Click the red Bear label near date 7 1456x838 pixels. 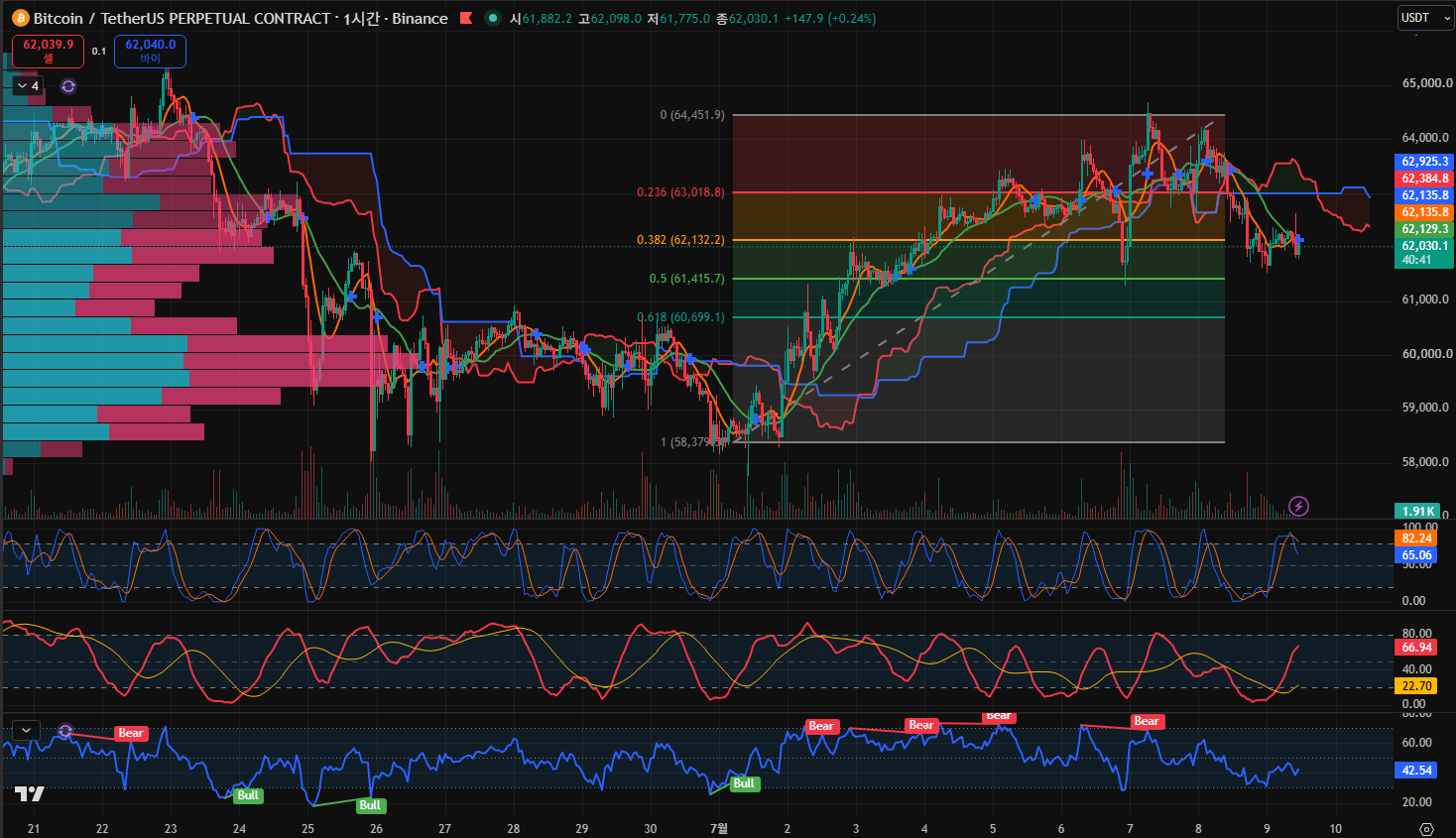tap(1147, 721)
